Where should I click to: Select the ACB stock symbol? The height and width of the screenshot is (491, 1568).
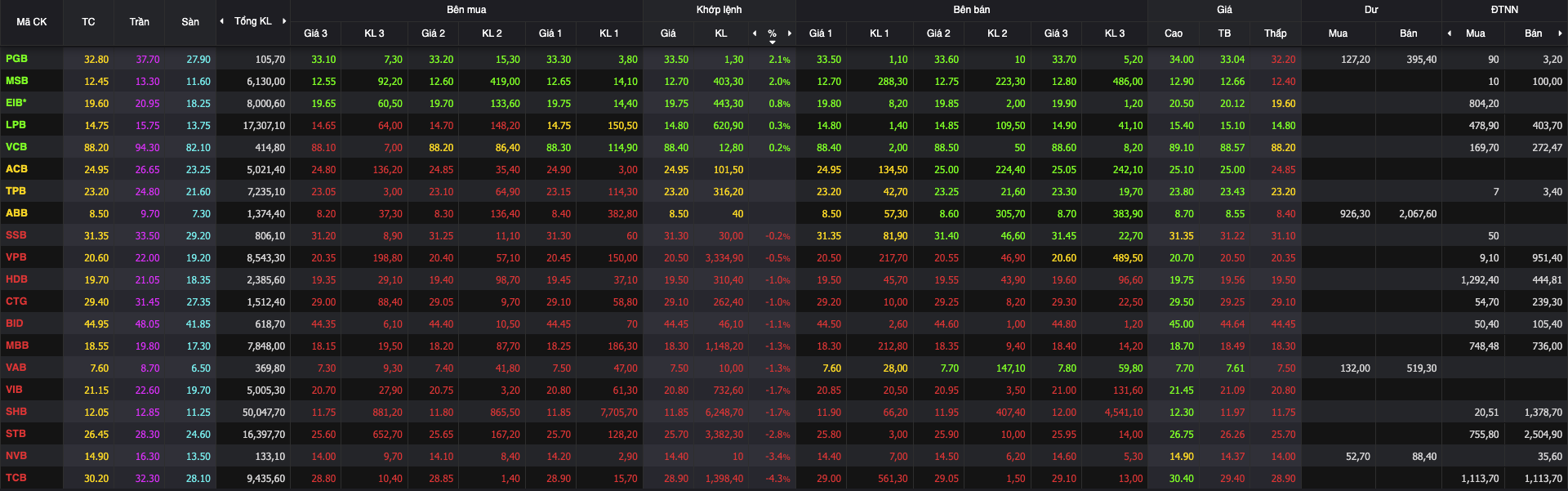16,169
